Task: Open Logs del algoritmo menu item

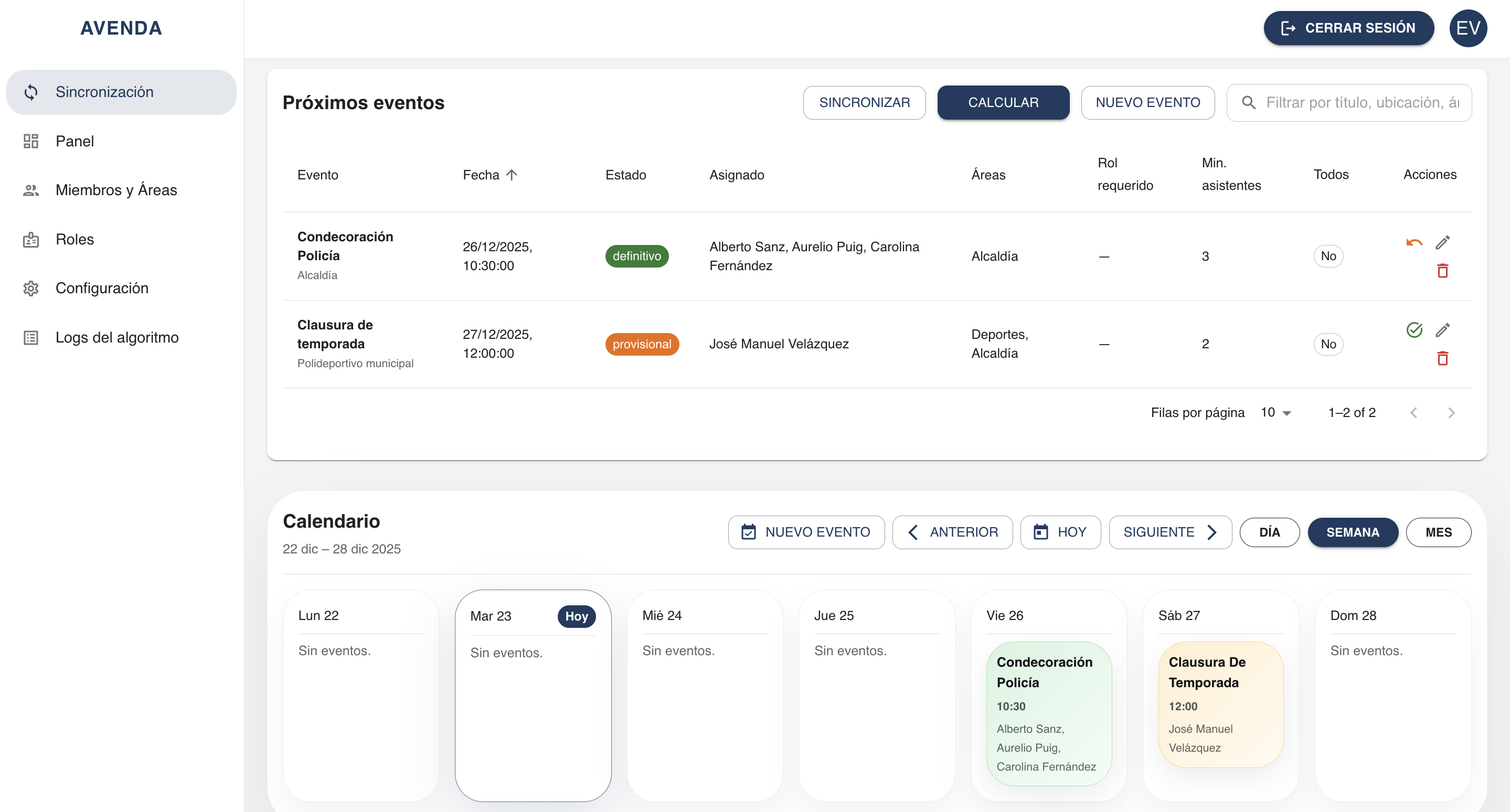Action: 116,337
